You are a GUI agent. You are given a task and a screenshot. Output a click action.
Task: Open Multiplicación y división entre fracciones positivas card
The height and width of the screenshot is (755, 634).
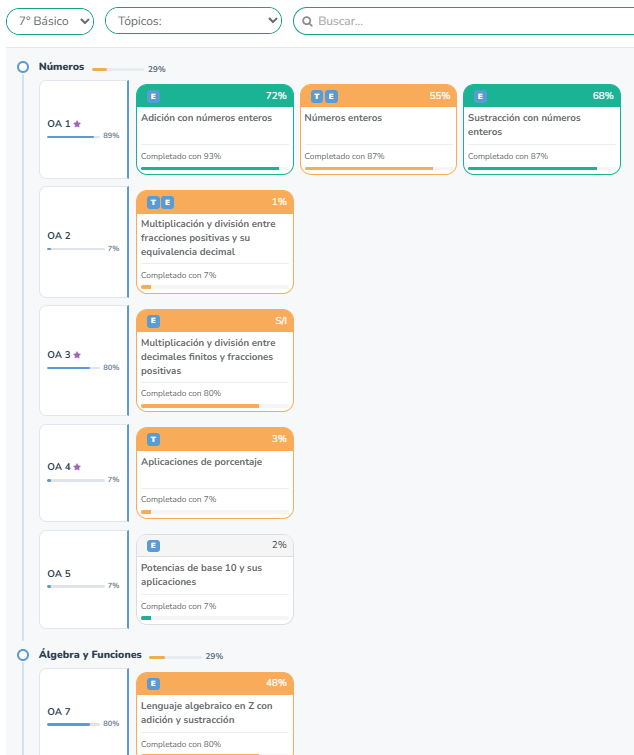point(214,238)
